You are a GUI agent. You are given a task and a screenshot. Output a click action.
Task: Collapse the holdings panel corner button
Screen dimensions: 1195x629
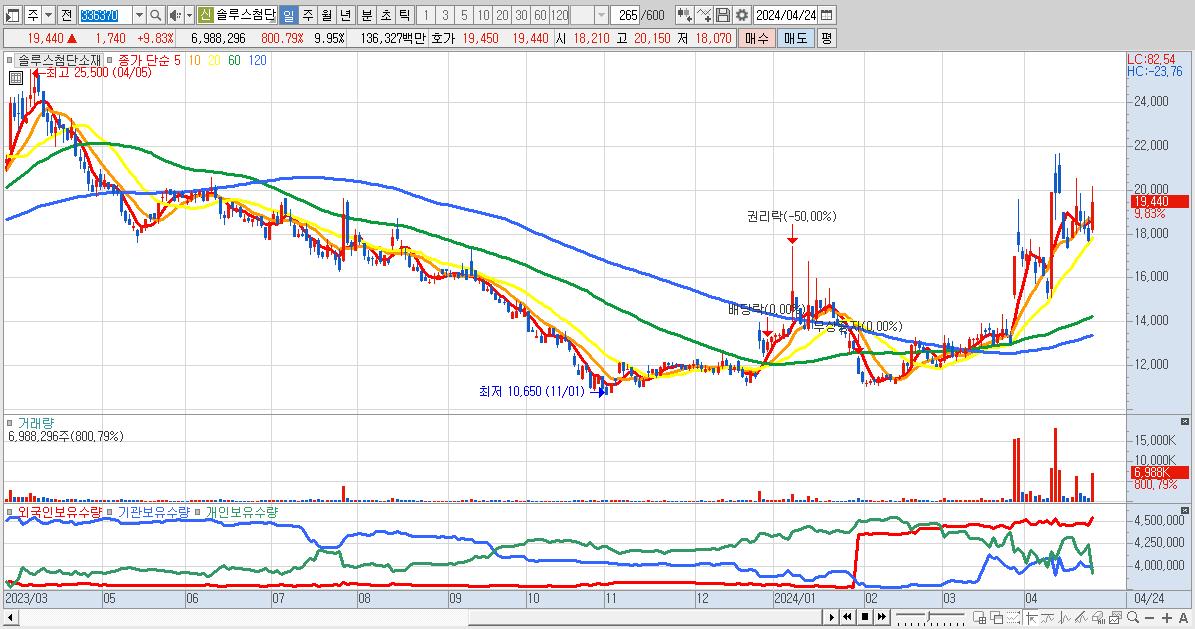(x=1184, y=511)
